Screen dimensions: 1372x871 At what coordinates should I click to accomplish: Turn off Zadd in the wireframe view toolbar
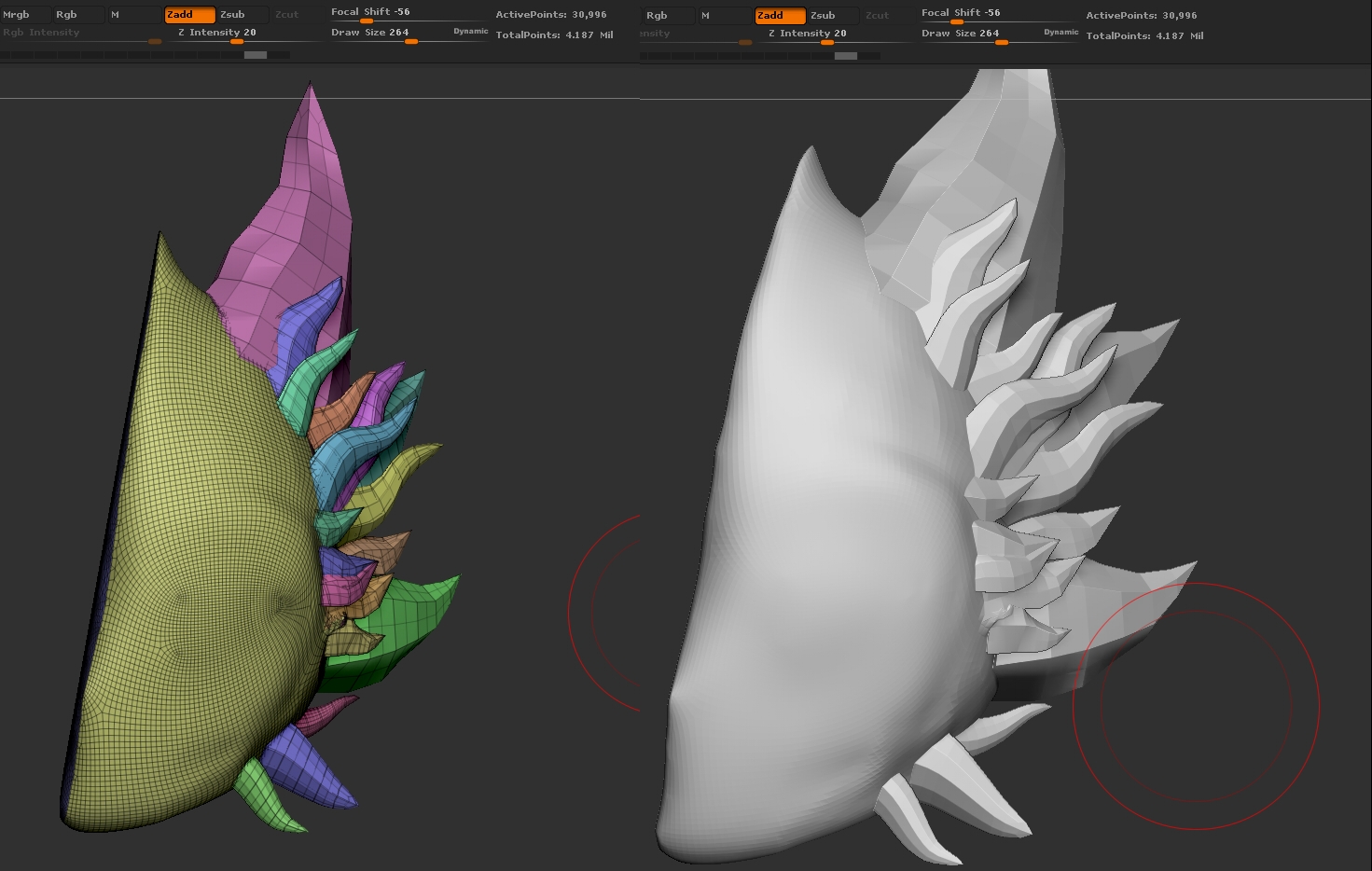point(190,15)
